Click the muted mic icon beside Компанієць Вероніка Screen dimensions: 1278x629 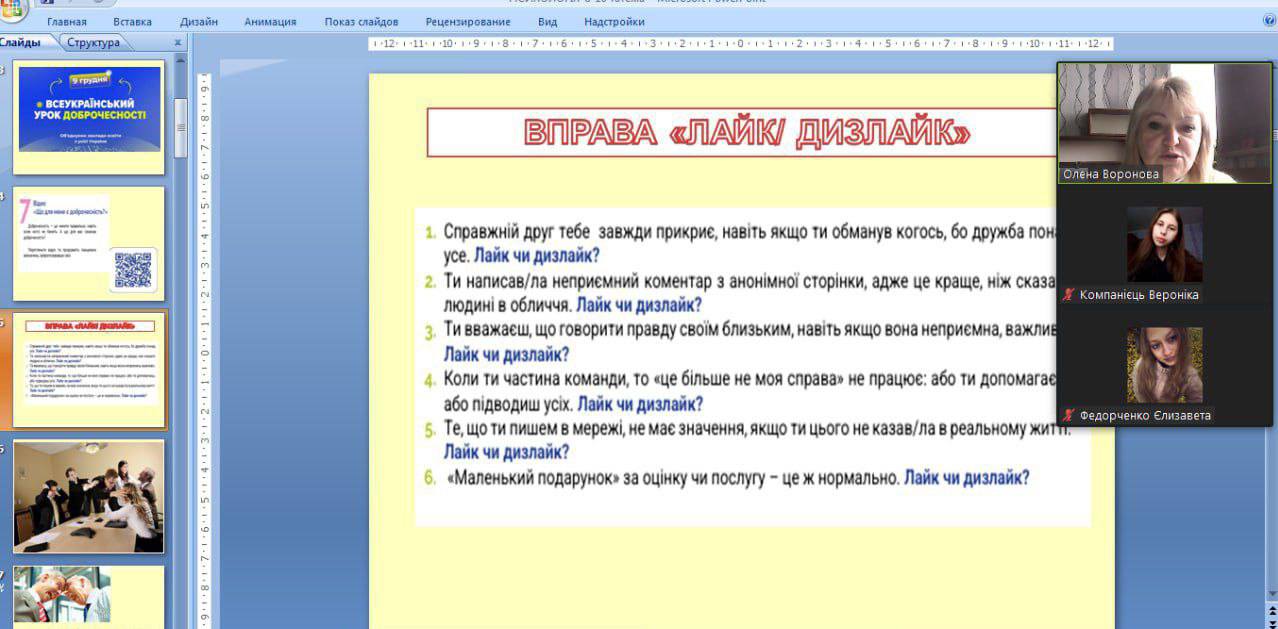(1068, 295)
